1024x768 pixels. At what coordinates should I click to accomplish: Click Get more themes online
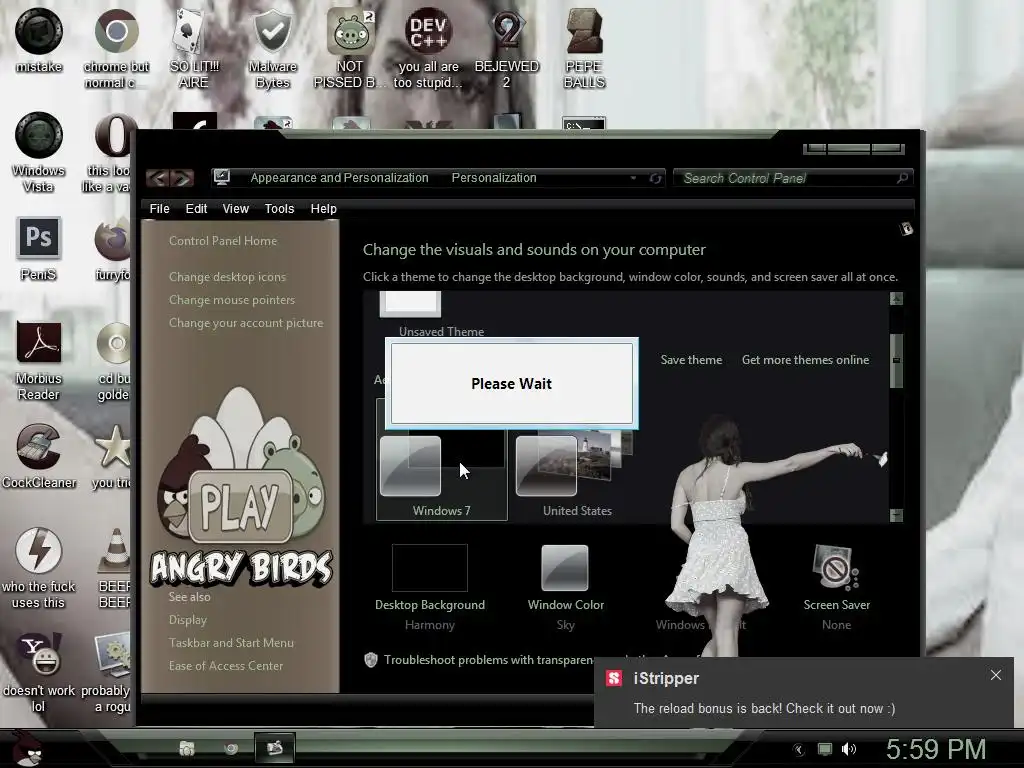click(805, 360)
